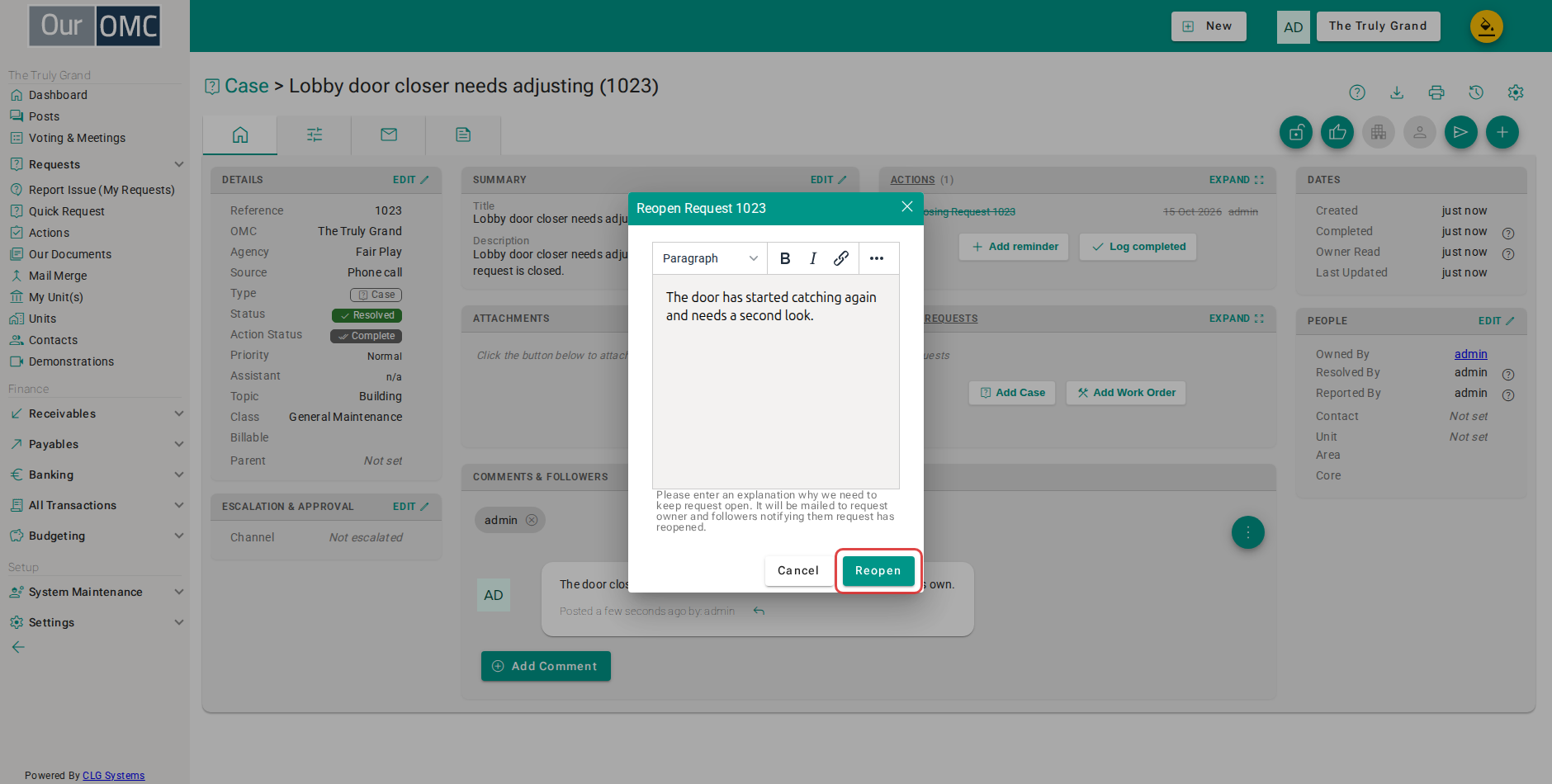The height and width of the screenshot is (784, 1552).
Task: Close the Reopen Request 1023 dialog
Action: [907, 206]
